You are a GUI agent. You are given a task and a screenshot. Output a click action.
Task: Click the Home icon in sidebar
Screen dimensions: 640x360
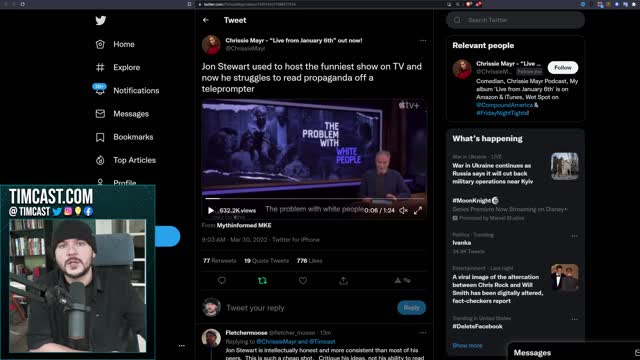point(100,44)
